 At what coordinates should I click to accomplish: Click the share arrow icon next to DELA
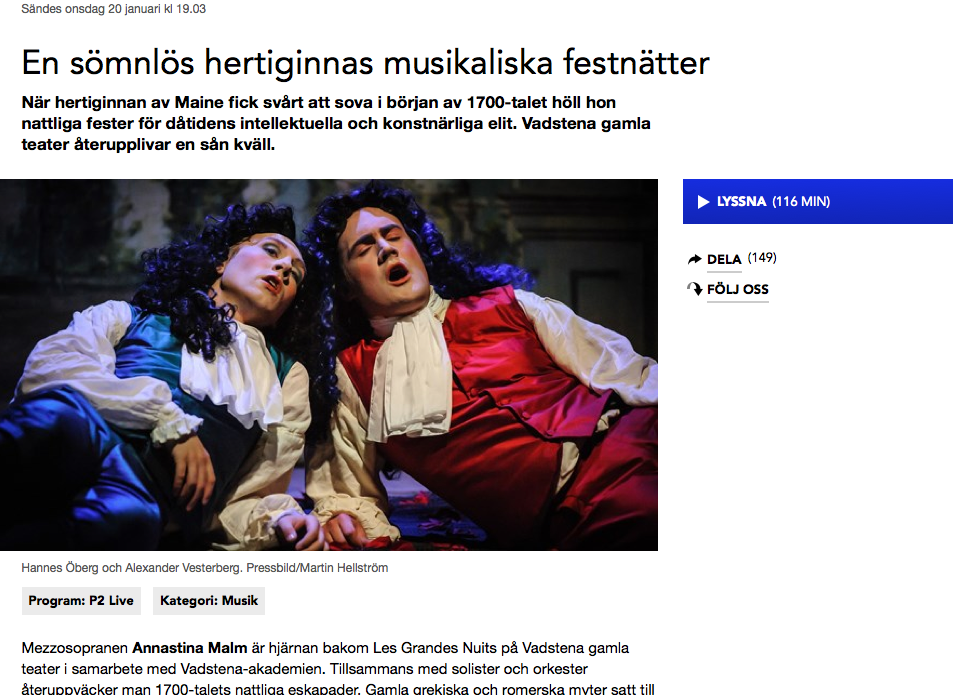[x=694, y=259]
